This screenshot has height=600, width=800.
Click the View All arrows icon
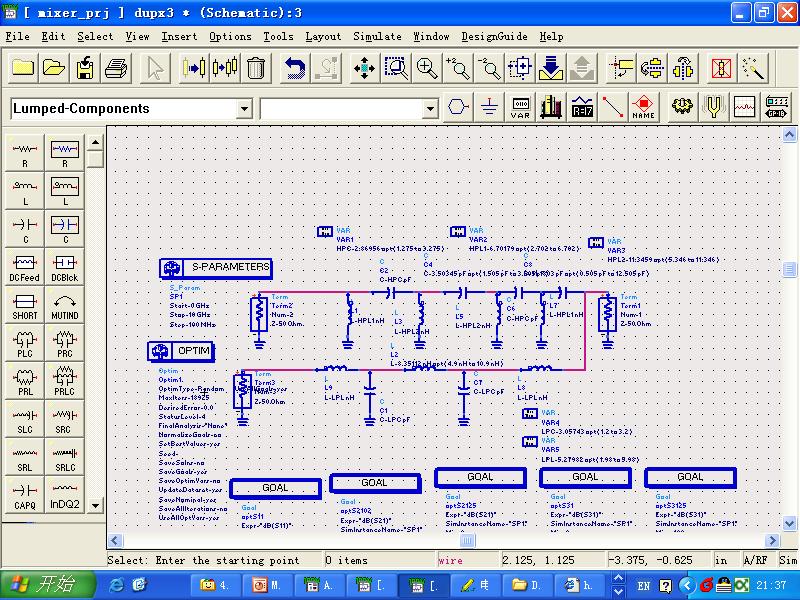(x=364, y=68)
